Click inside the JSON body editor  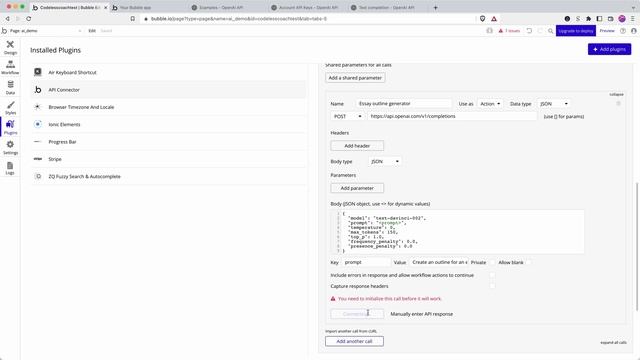tap(457, 232)
